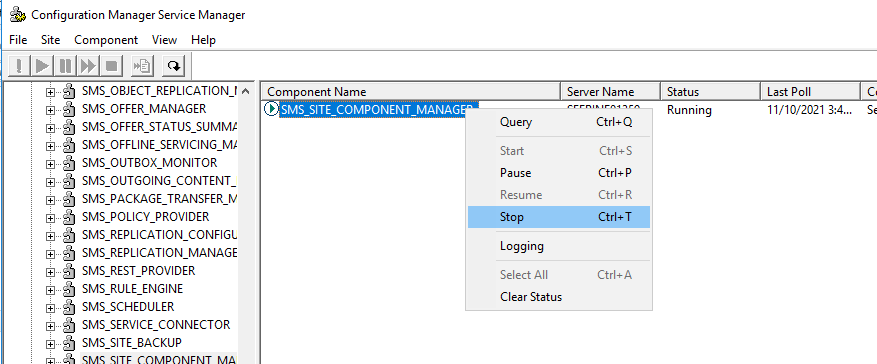Click the Configuration Manager title bar icon

17,15
